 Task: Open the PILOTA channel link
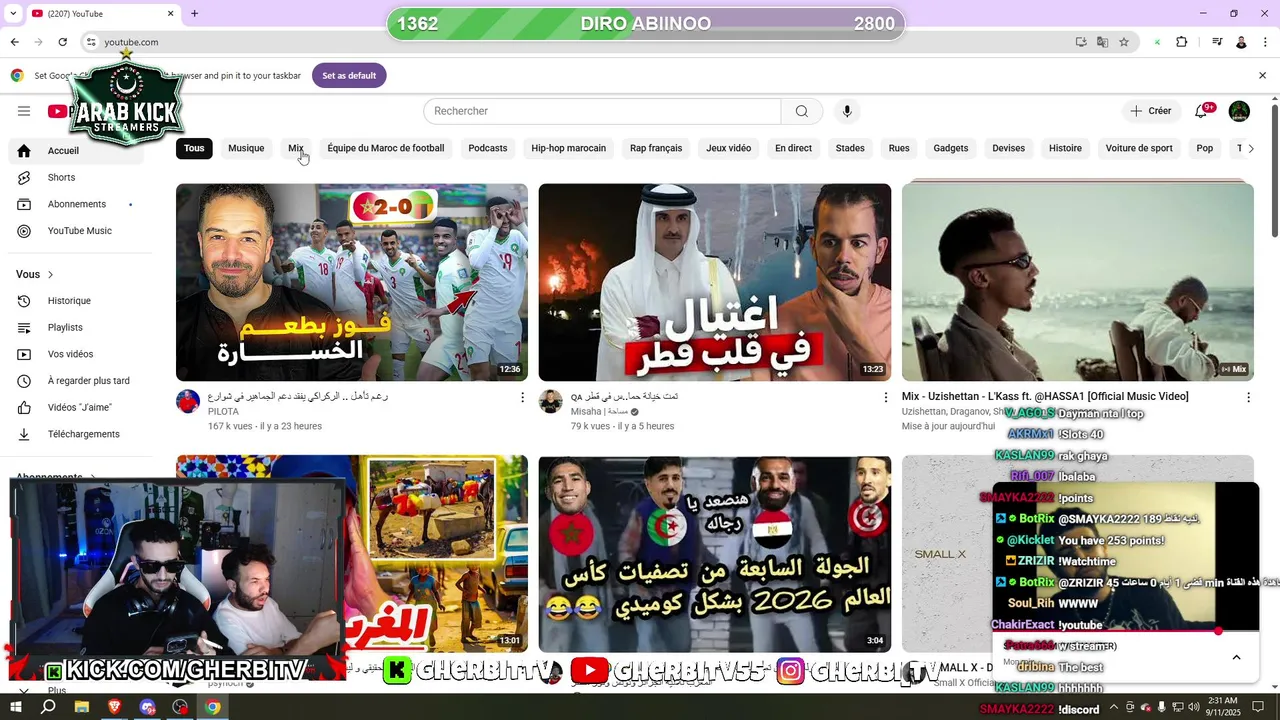coord(223,411)
